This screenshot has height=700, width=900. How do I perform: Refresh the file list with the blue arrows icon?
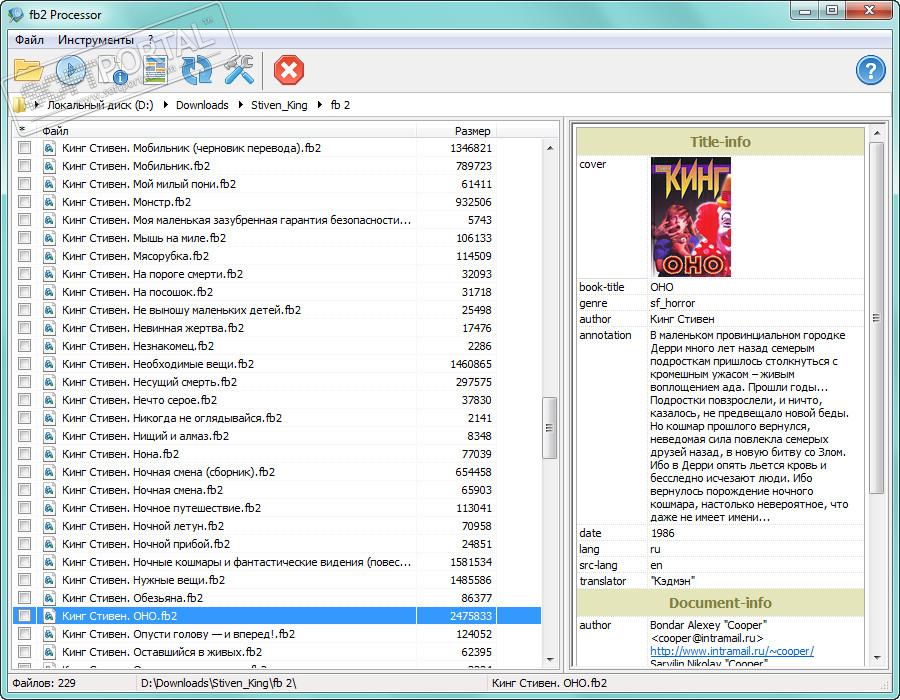(x=197, y=71)
